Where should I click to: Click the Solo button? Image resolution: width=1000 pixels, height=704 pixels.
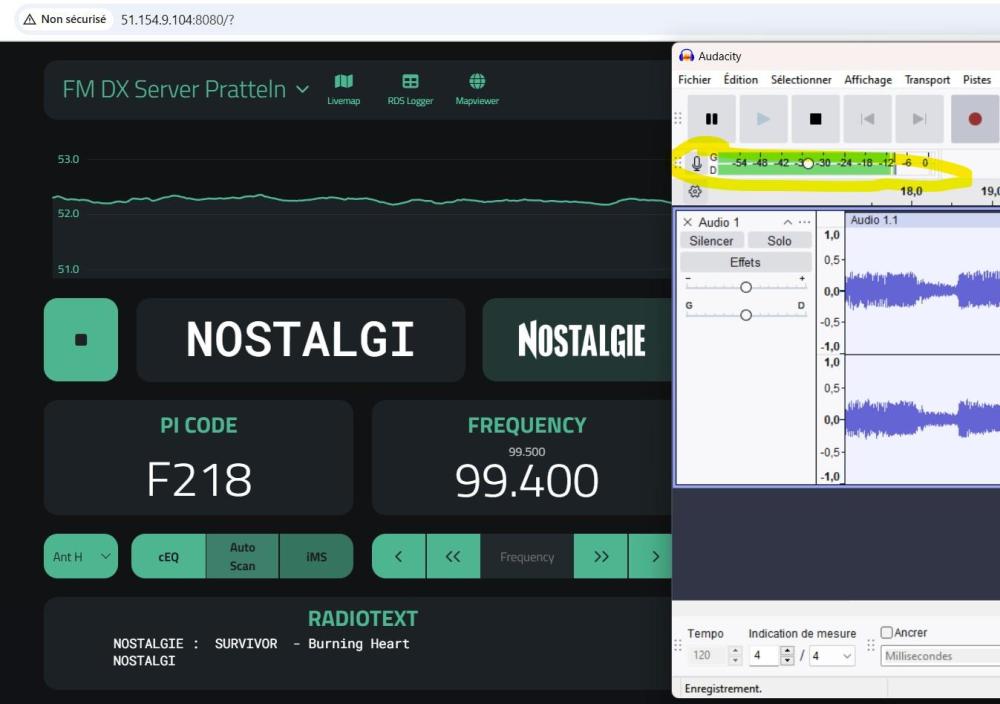779,241
